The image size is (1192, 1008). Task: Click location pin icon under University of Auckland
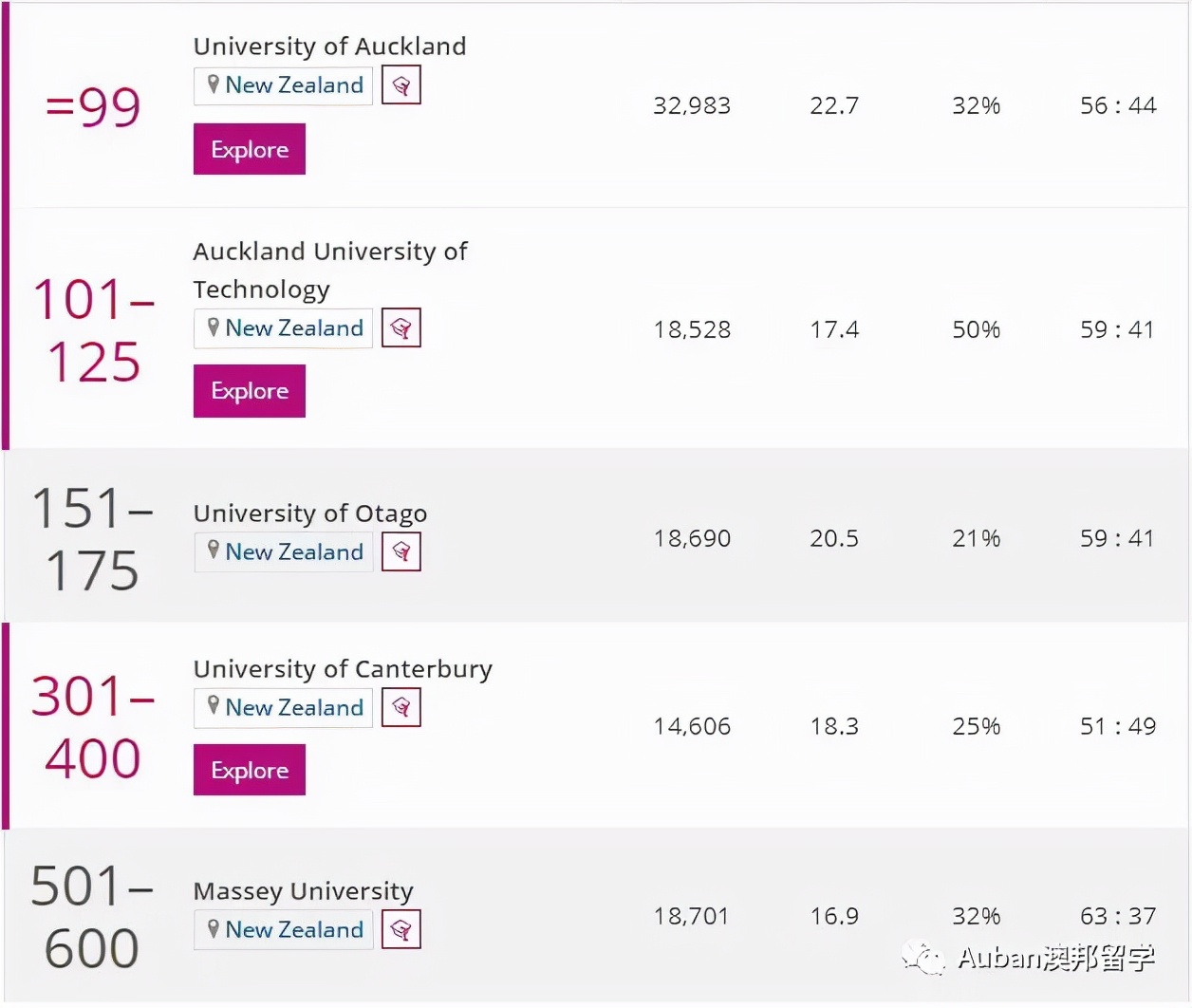click(214, 84)
